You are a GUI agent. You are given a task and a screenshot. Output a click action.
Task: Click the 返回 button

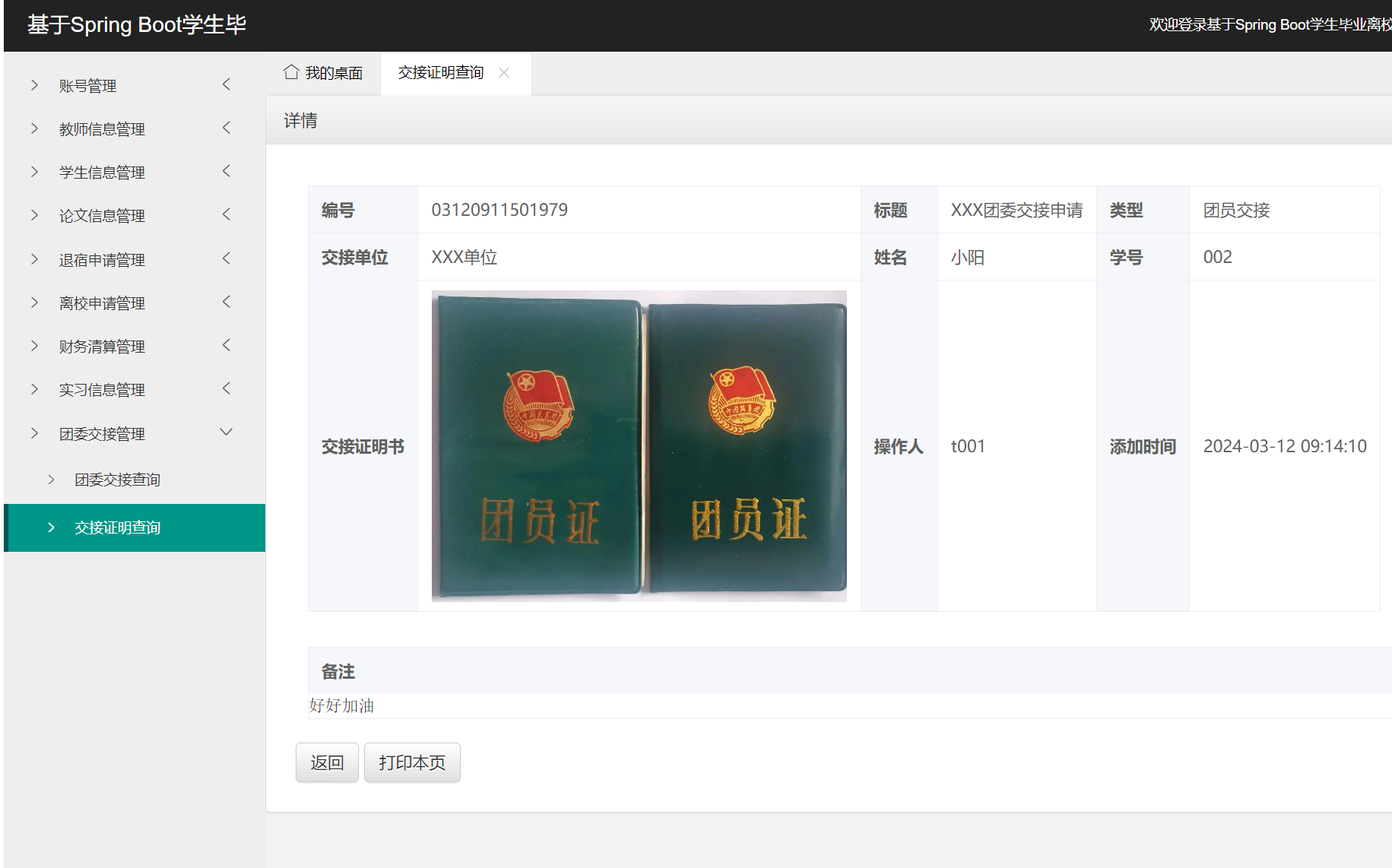click(x=327, y=762)
